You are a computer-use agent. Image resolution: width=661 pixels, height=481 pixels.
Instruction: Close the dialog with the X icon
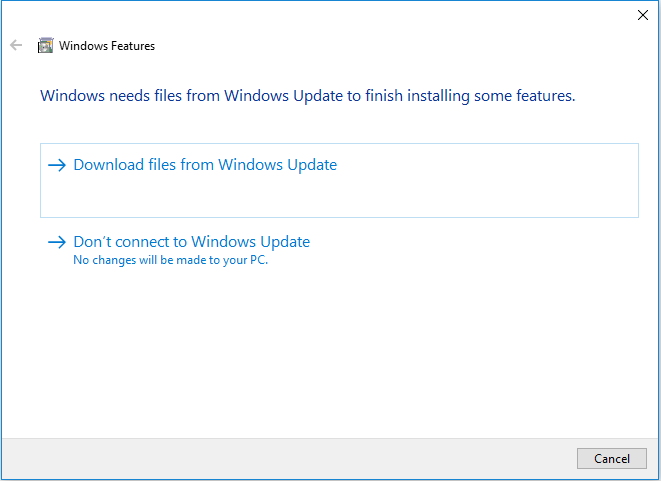tap(642, 15)
